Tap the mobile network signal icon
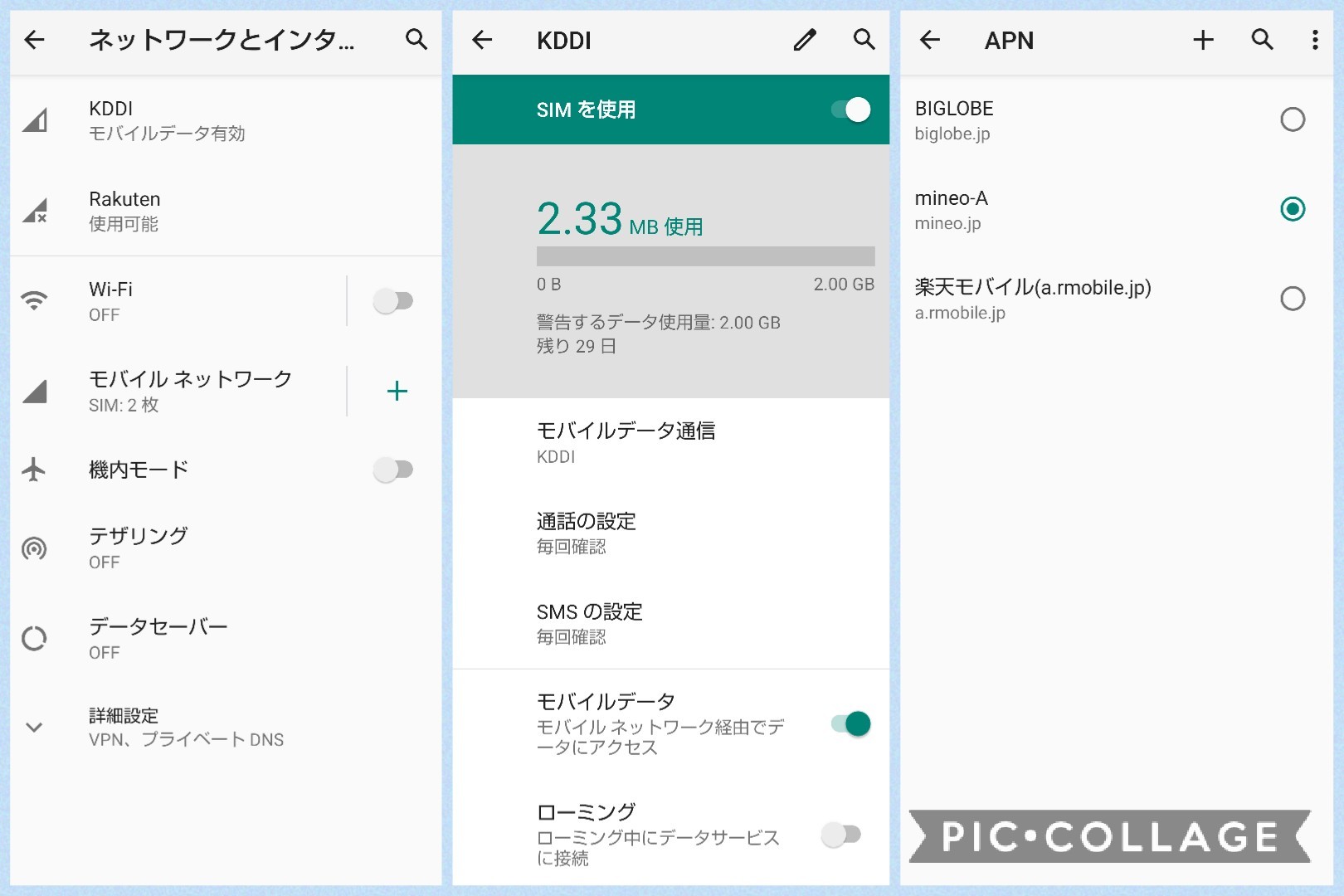The width and height of the screenshot is (1344, 896). pos(35,391)
